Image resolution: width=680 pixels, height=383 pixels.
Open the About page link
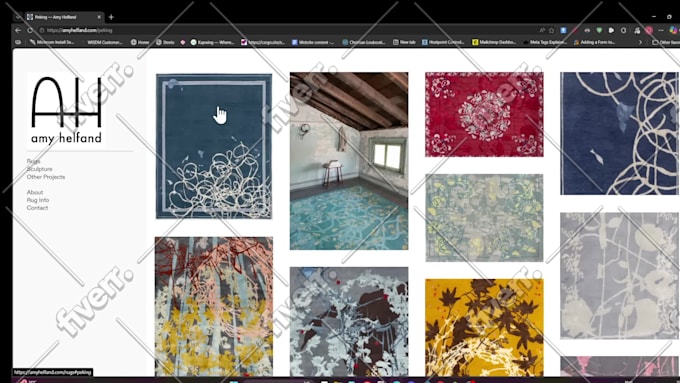(x=35, y=192)
